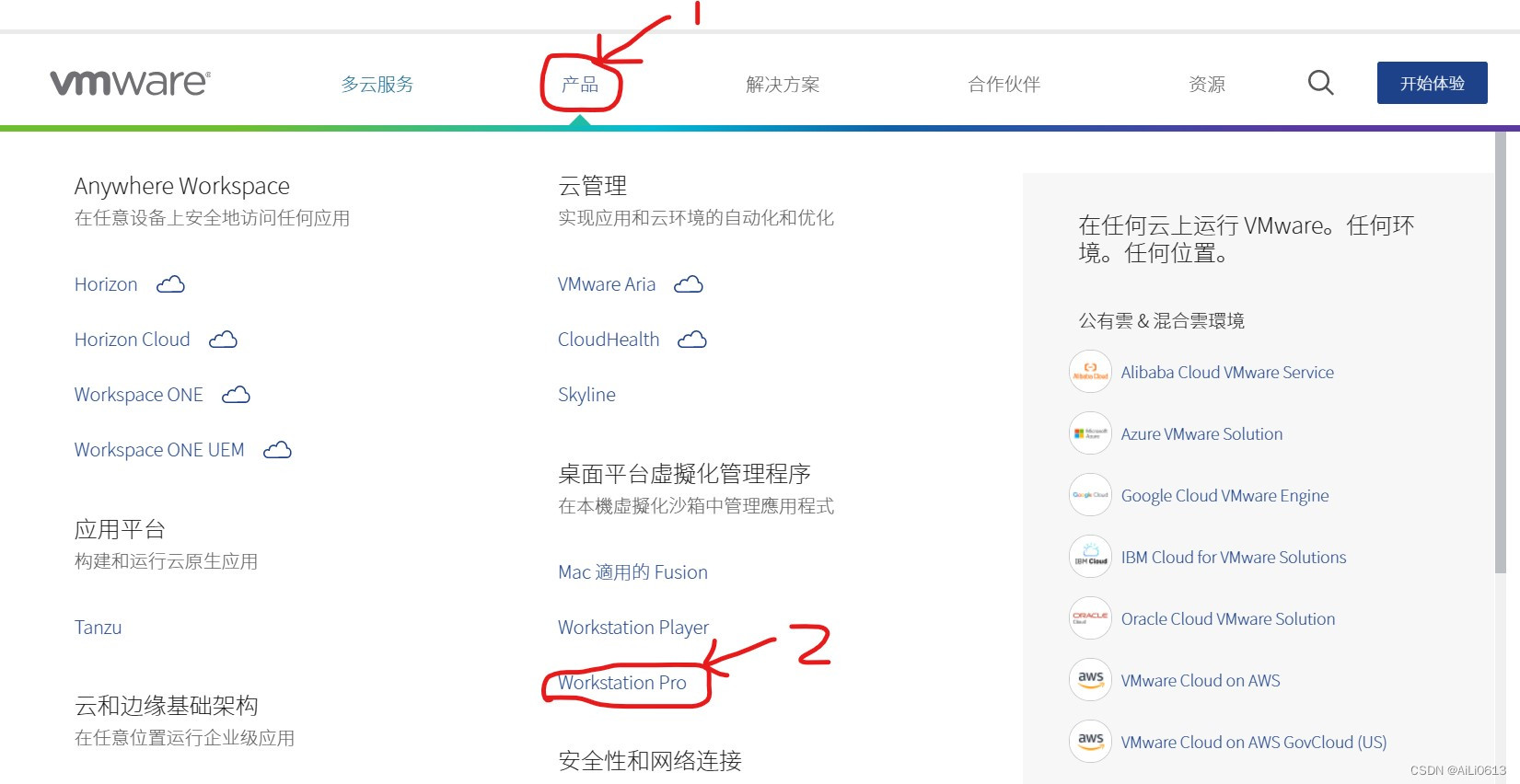Click the 应用平台 heading

120,529
